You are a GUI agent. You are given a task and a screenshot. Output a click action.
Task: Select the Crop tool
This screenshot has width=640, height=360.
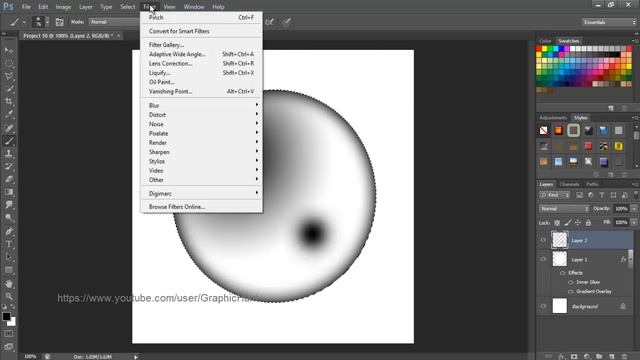point(9,102)
